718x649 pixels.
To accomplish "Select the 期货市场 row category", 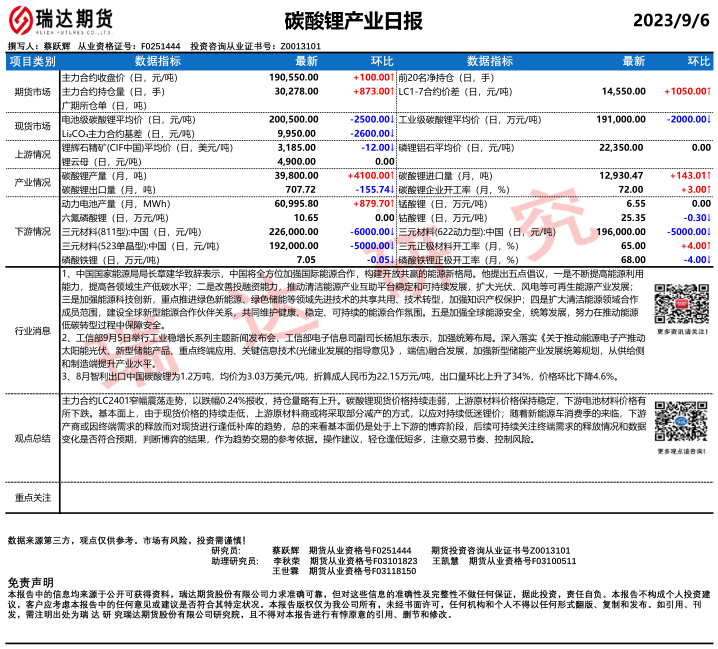I will click(33, 92).
